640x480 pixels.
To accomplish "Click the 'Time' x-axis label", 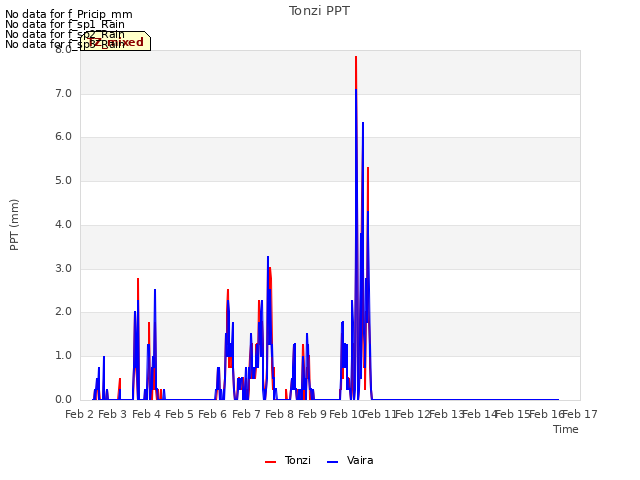I will (x=566, y=429).
